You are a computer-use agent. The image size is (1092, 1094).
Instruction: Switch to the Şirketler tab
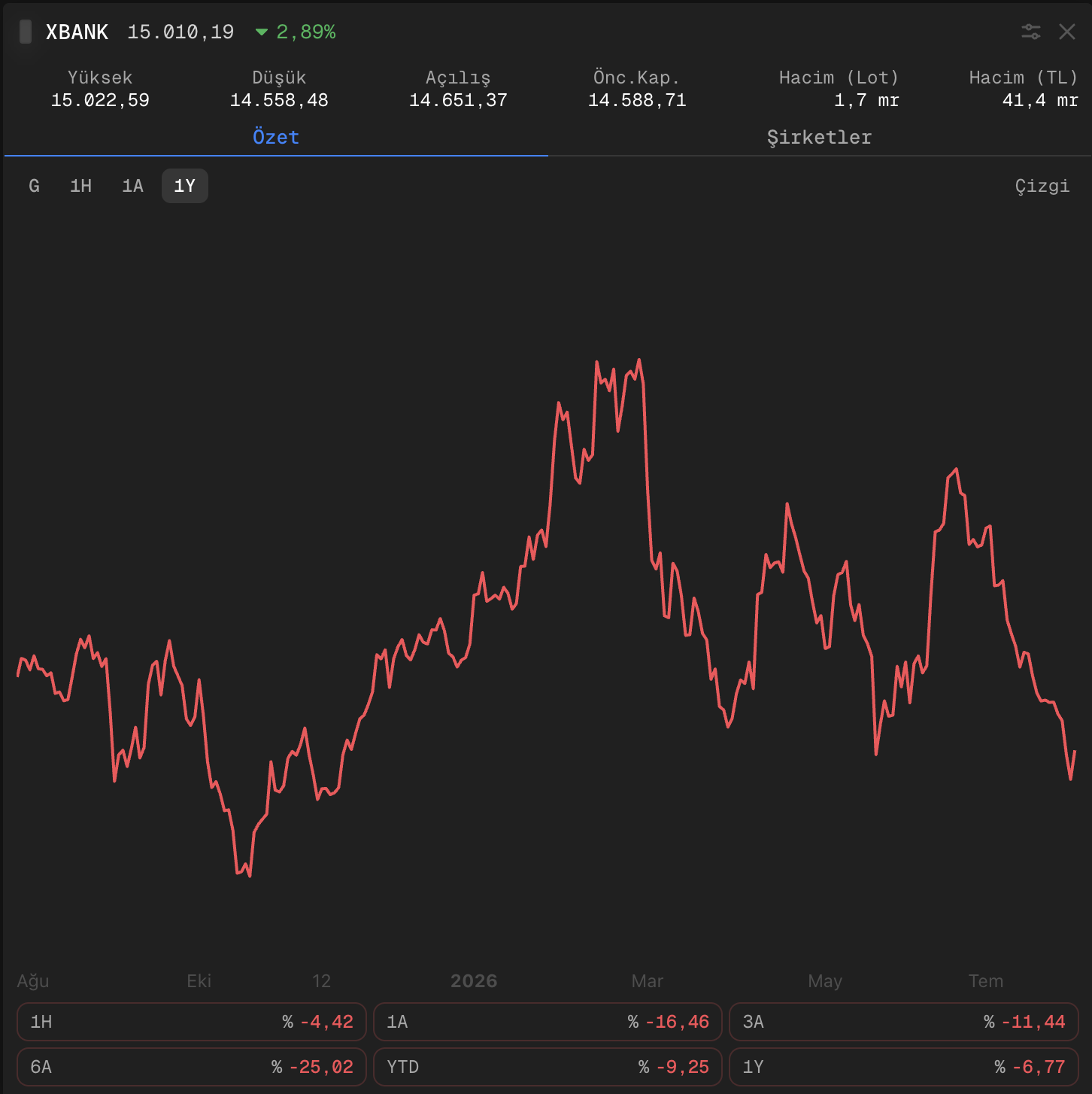820,137
